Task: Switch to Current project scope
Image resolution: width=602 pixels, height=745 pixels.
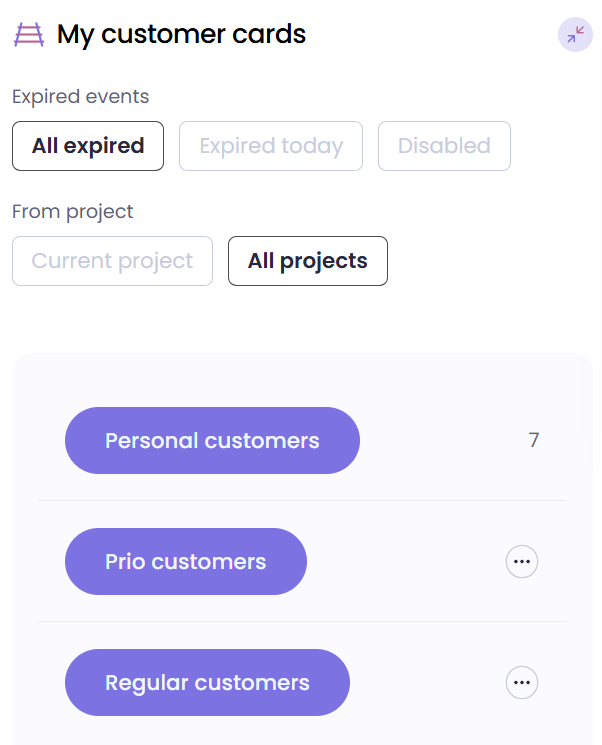Action: coord(112,261)
